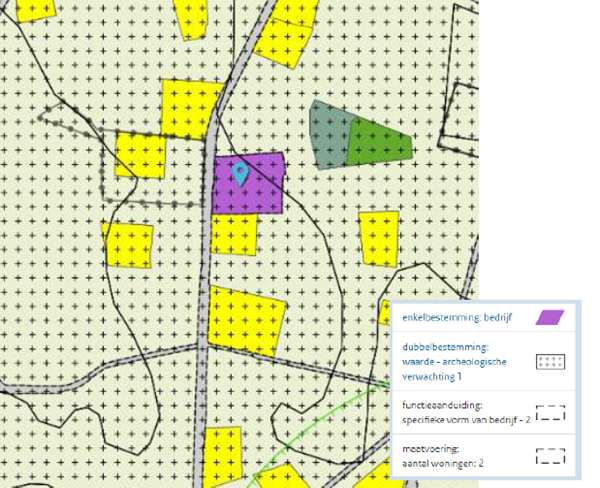Select the grey-green parcel next to the green one
This screenshot has height=488, width=600.
tap(328, 135)
